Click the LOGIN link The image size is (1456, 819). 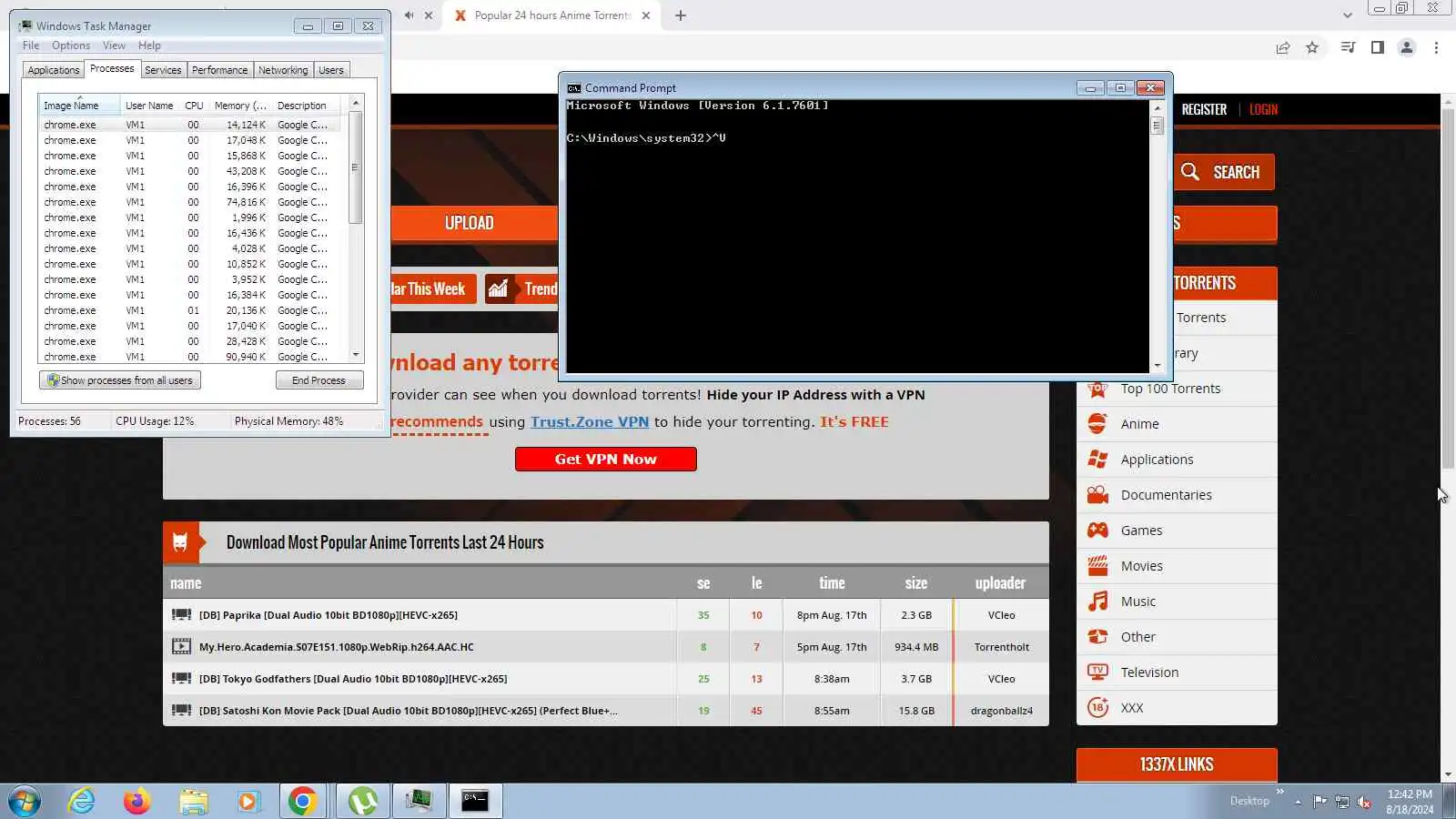coord(1263,109)
